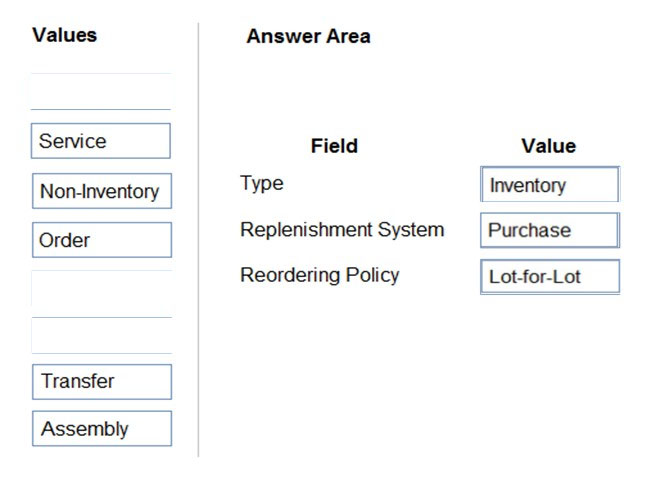Image resolution: width=651 pixels, height=481 pixels.
Task: Select the Service value box
Action: (x=101, y=141)
